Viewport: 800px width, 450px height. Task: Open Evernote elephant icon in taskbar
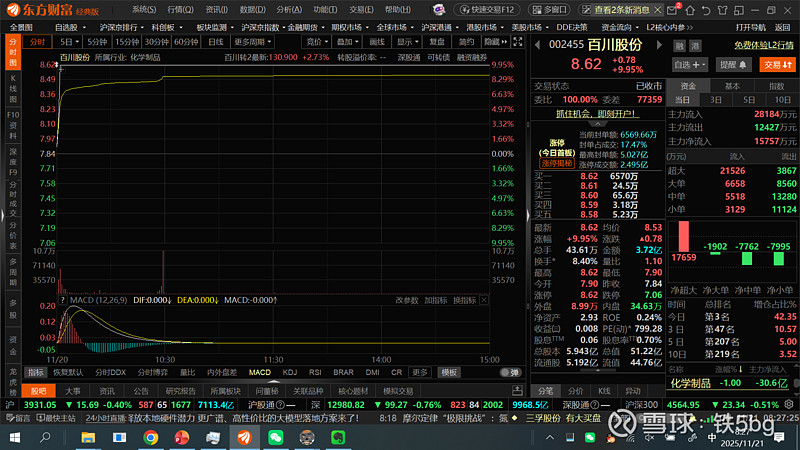[338, 437]
